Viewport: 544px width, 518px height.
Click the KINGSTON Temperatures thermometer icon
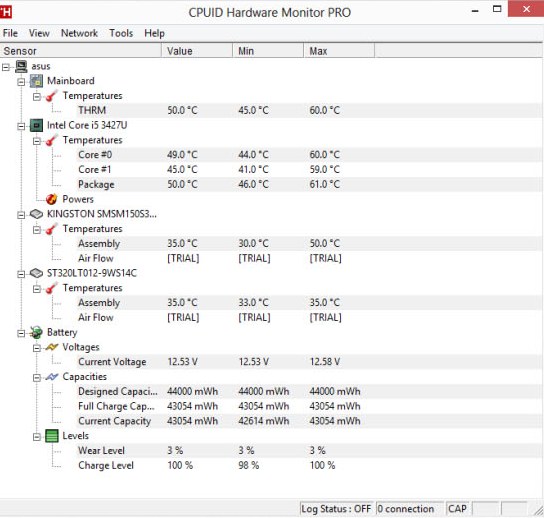point(52,229)
